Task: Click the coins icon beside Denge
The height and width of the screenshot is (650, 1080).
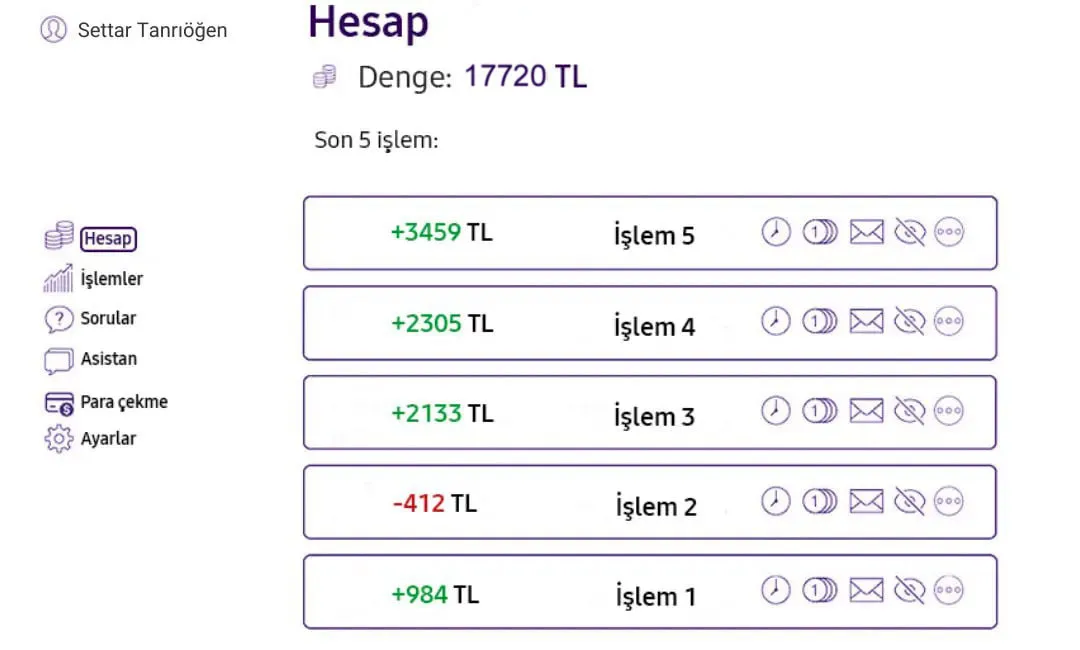Action: tap(324, 77)
